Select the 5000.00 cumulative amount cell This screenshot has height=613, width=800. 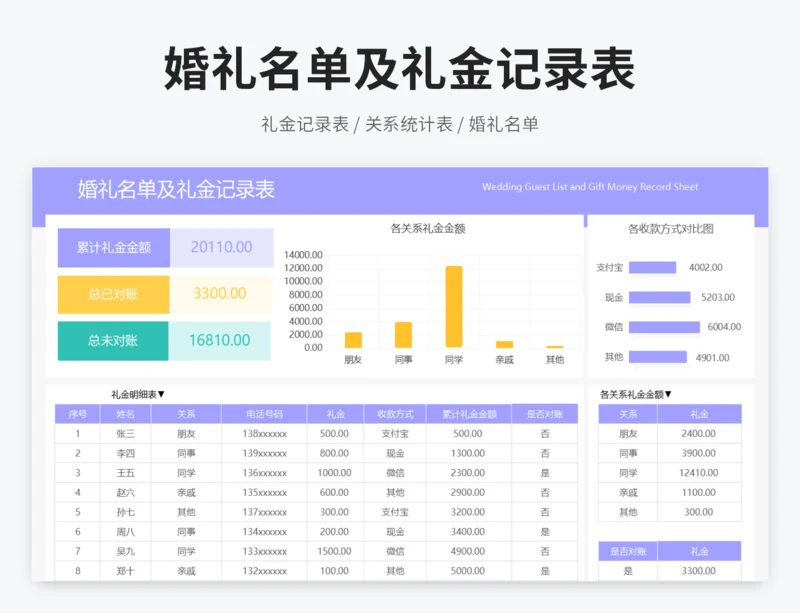coord(468,571)
